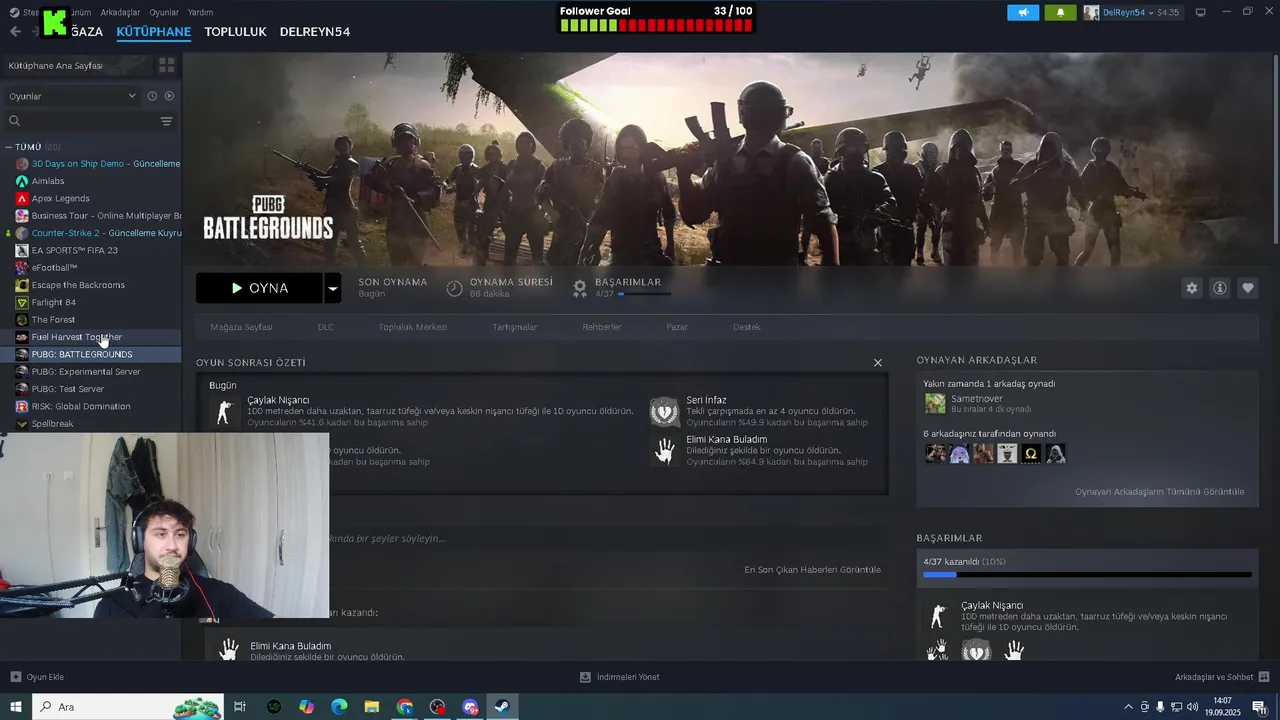1280x720 pixels.
Task: Switch to the TOPLULUK tab
Action: [x=235, y=32]
